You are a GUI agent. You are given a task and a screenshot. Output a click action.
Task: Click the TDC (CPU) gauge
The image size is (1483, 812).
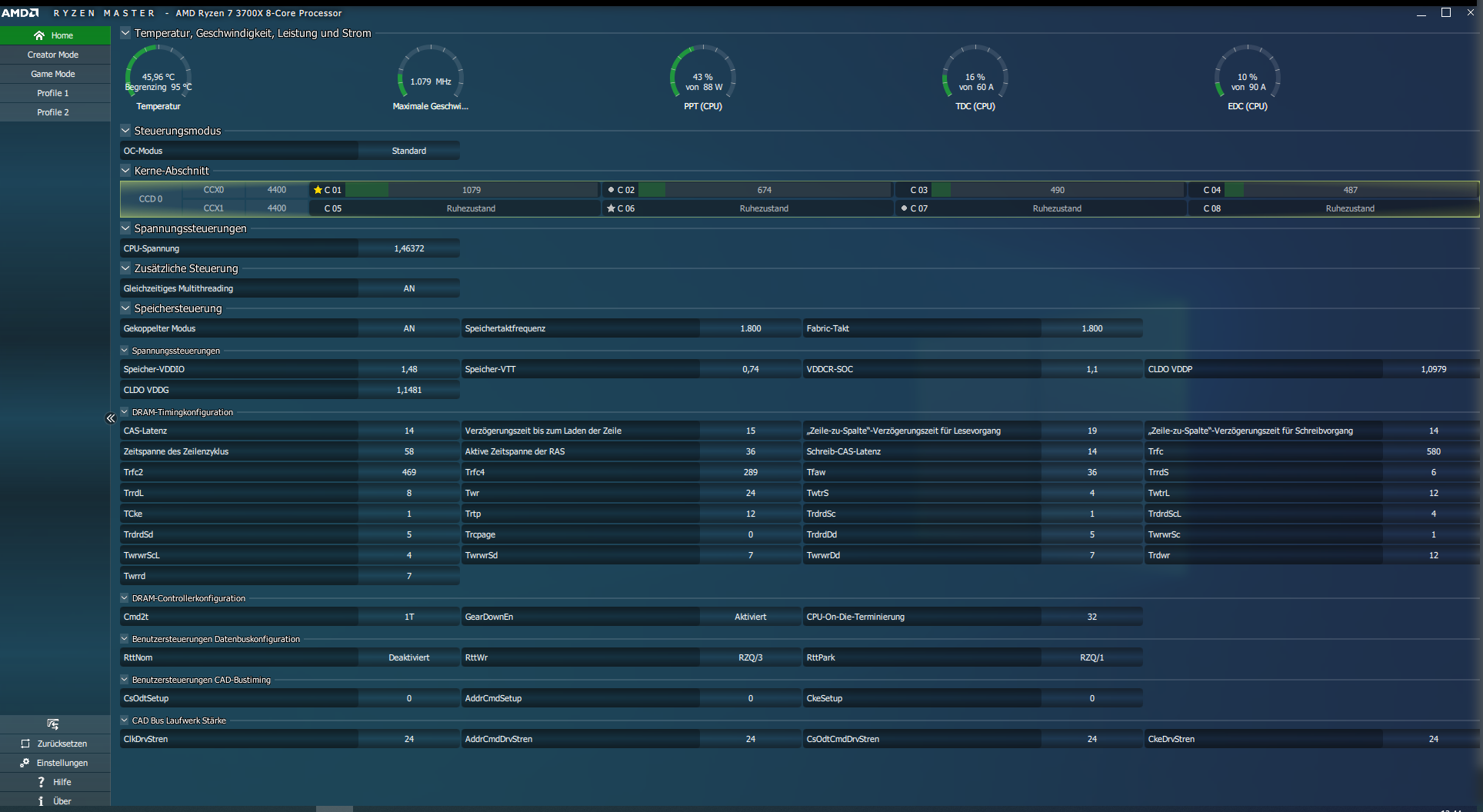[x=975, y=78]
